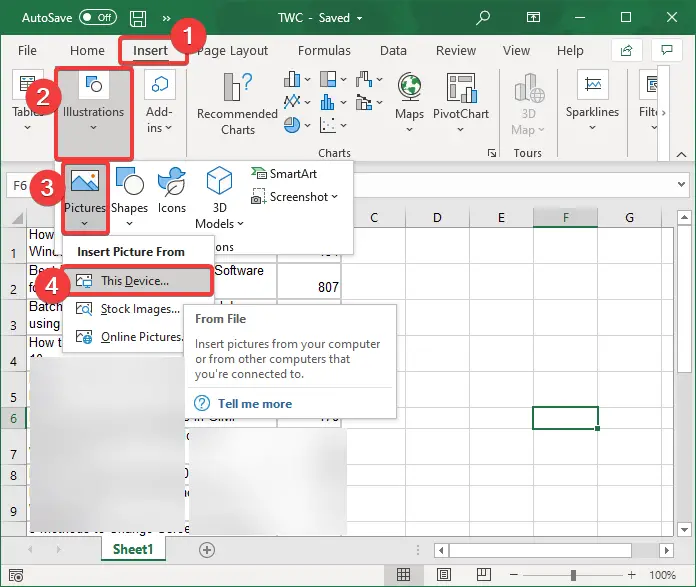Click the Select All corner triangle
This screenshot has width=696, height=587.
17,219
